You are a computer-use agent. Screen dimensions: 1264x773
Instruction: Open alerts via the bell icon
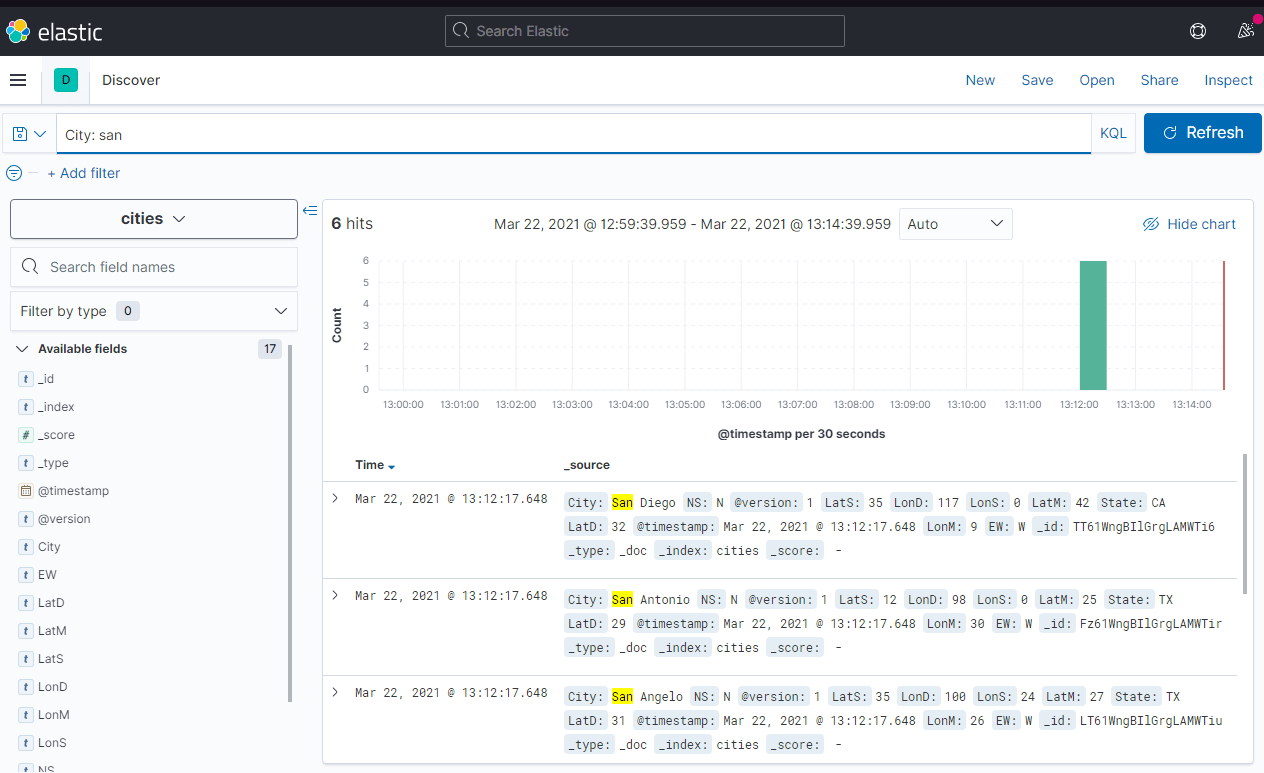coord(1245,31)
